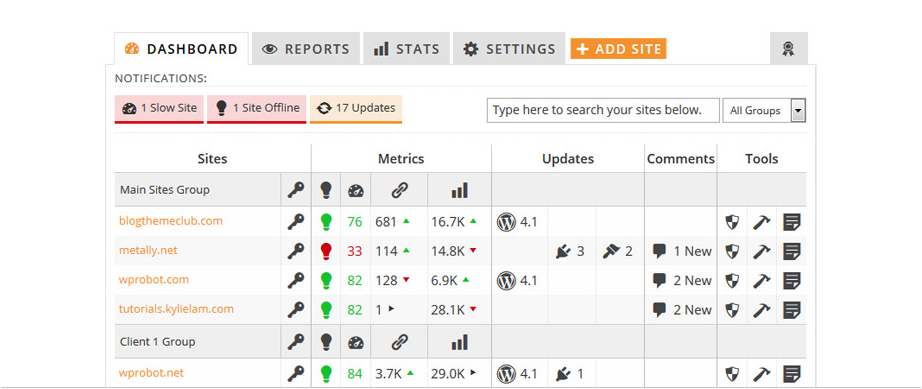922x389 pixels.
Task: Click backlinks chain icon in Main Sites Group header
Action: tap(399, 190)
